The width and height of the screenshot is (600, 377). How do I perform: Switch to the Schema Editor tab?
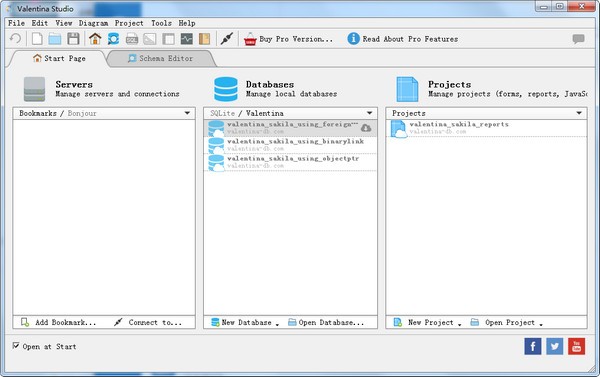(161, 58)
